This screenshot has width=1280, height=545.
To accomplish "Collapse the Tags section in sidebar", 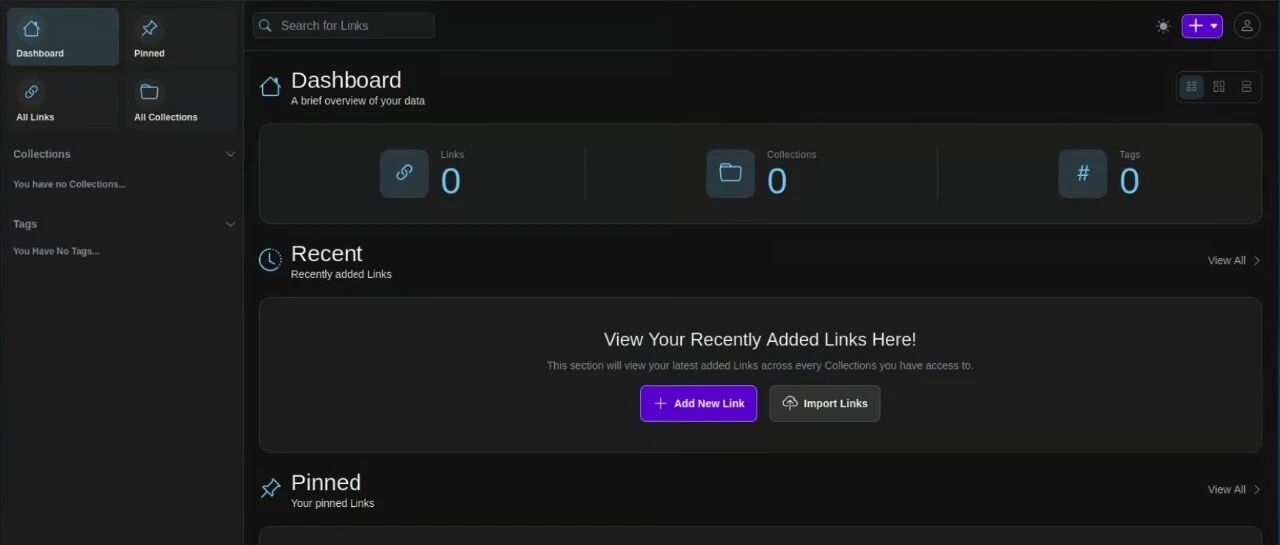I will coord(230,224).
